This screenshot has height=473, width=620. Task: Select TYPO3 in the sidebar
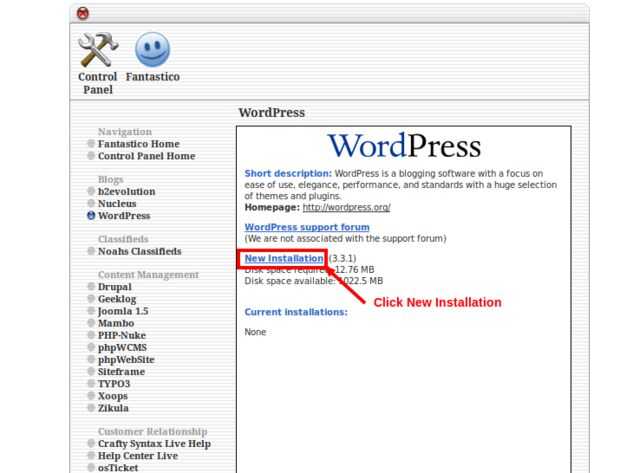coord(114,384)
